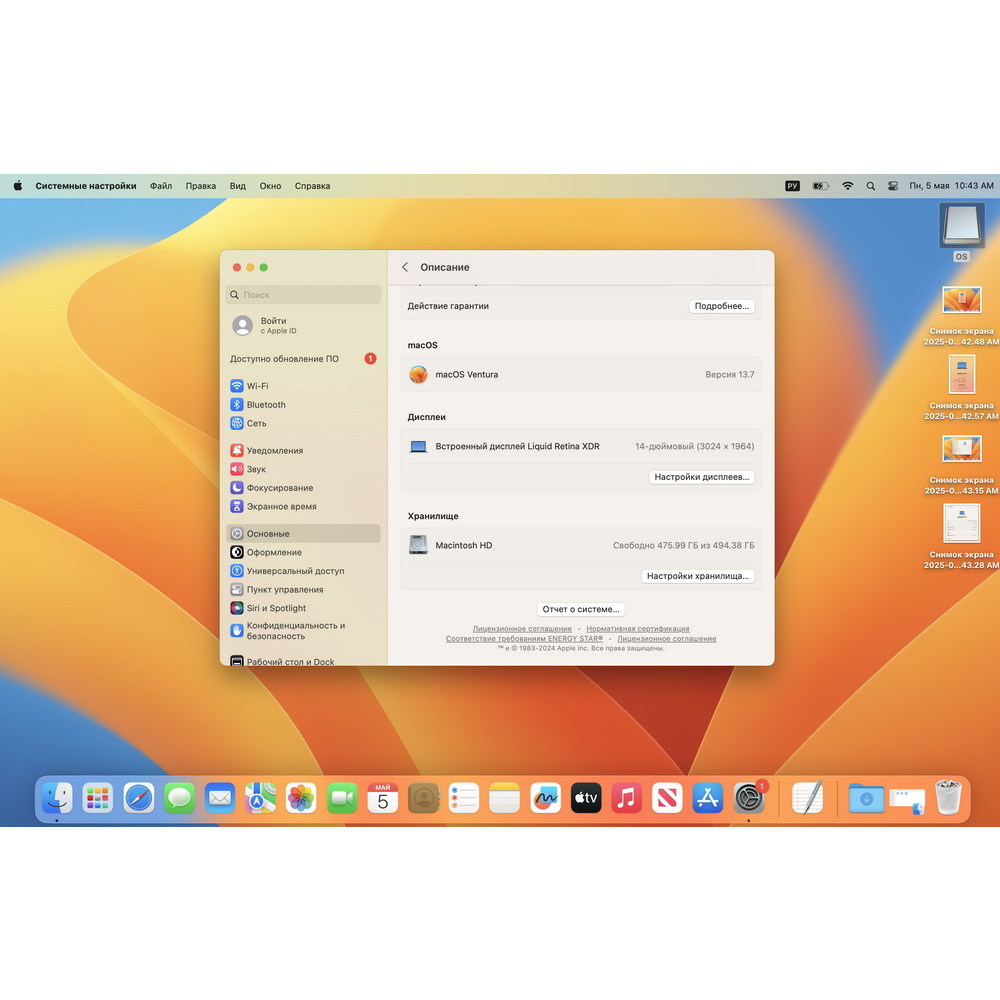Image resolution: width=1000 pixels, height=1000 pixels.
Task: Click Подробнее button for warranty
Action: (722, 306)
